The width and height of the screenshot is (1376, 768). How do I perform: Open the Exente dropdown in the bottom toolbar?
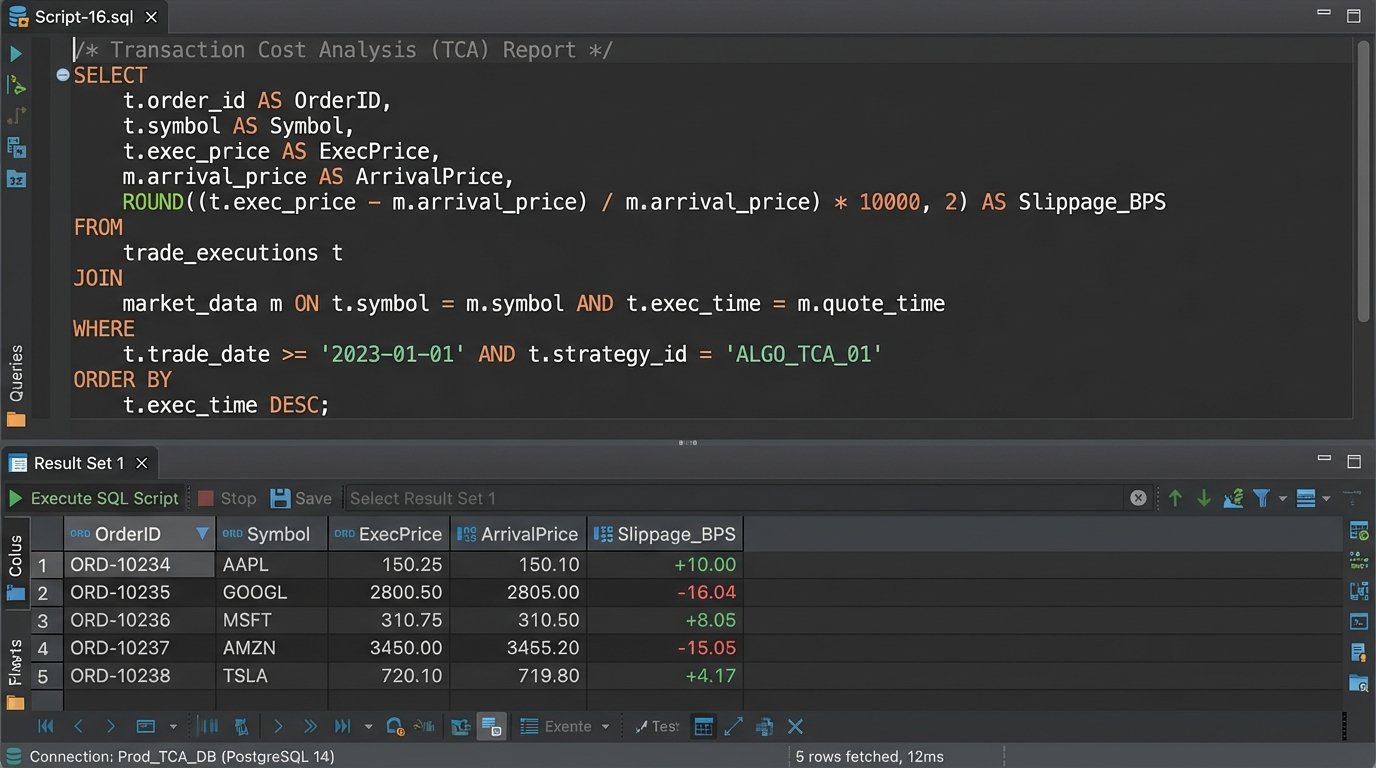tap(565, 726)
